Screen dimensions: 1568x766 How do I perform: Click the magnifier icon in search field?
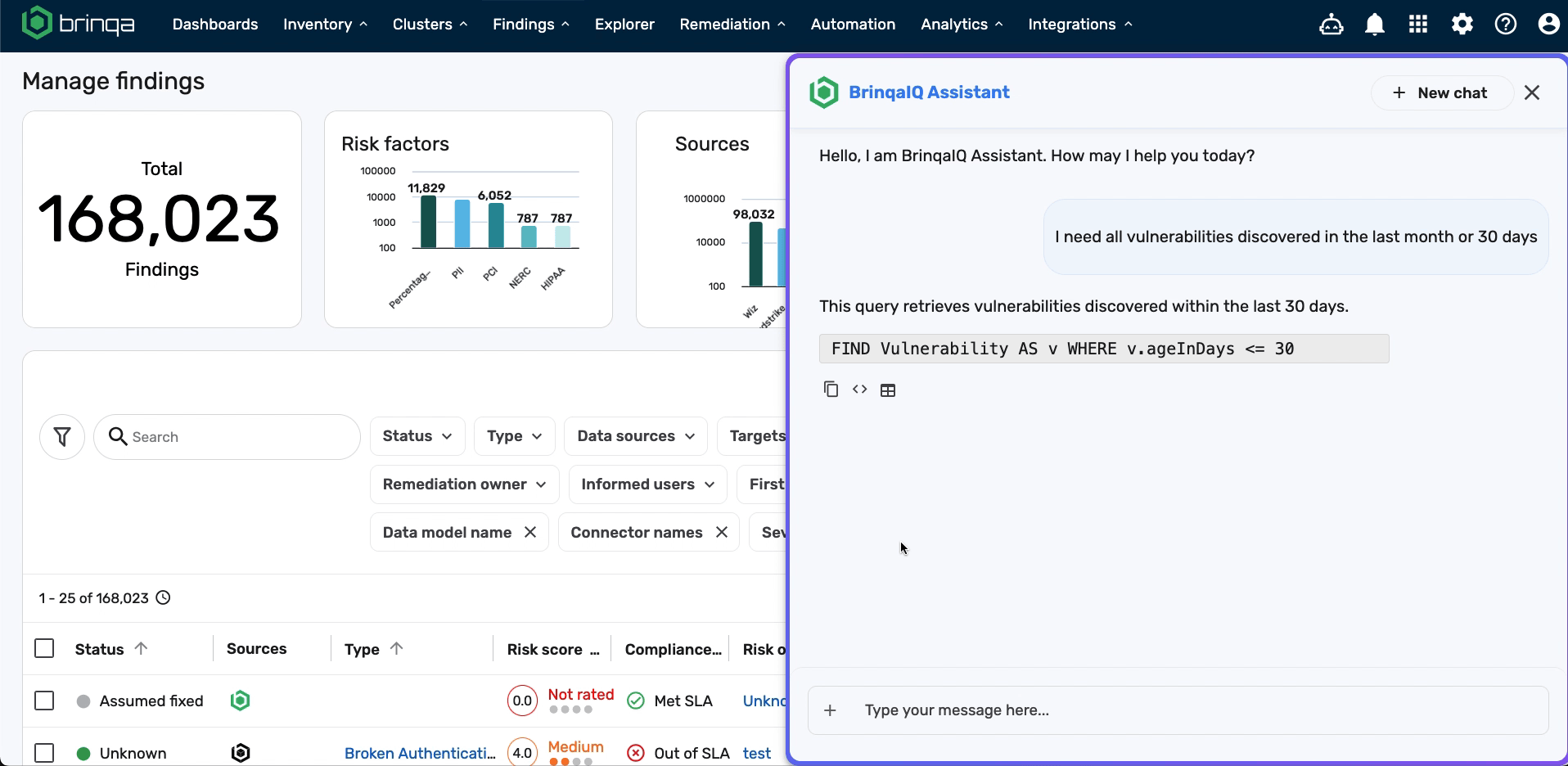[118, 436]
